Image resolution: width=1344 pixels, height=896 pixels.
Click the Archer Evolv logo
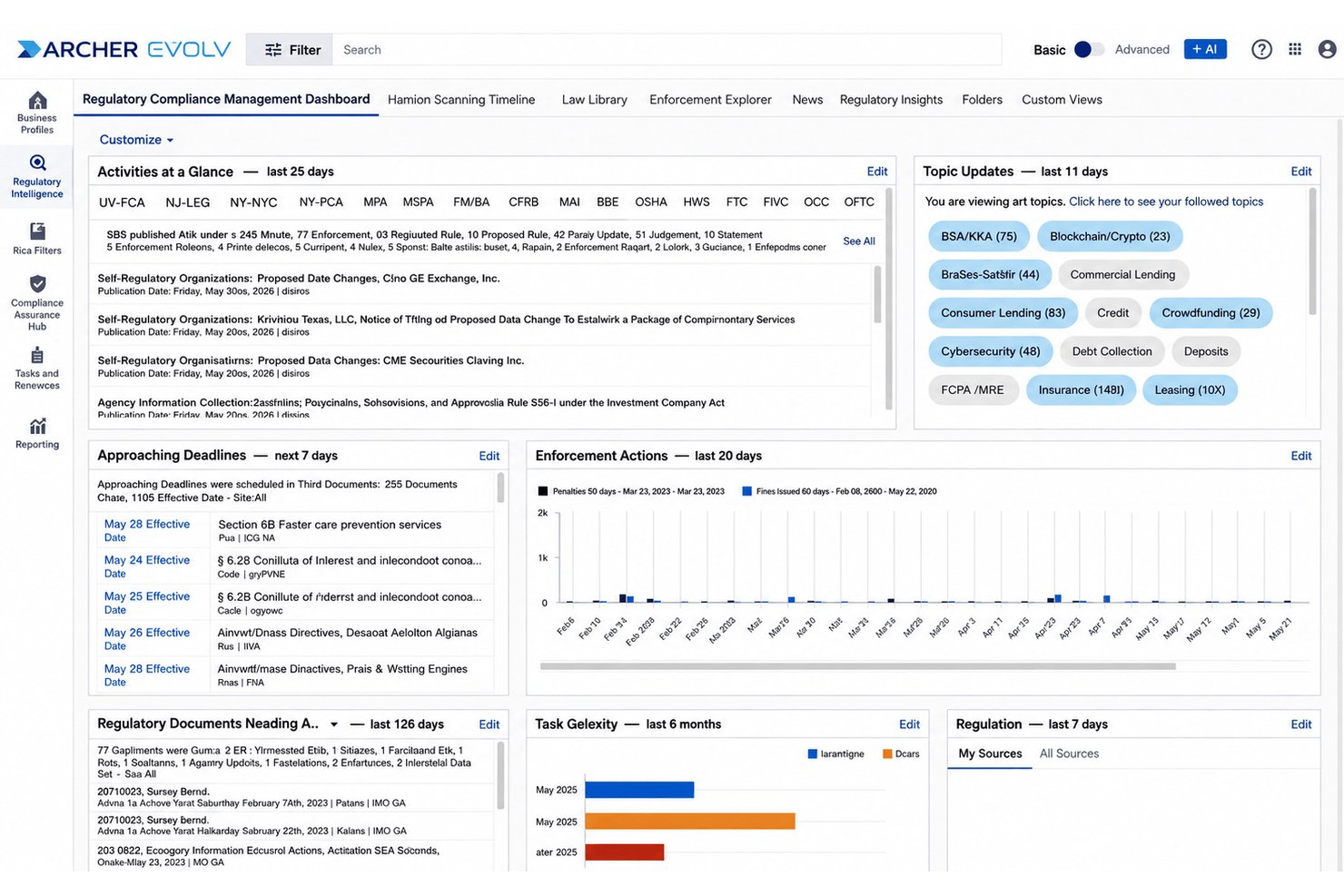click(x=124, y=49)
